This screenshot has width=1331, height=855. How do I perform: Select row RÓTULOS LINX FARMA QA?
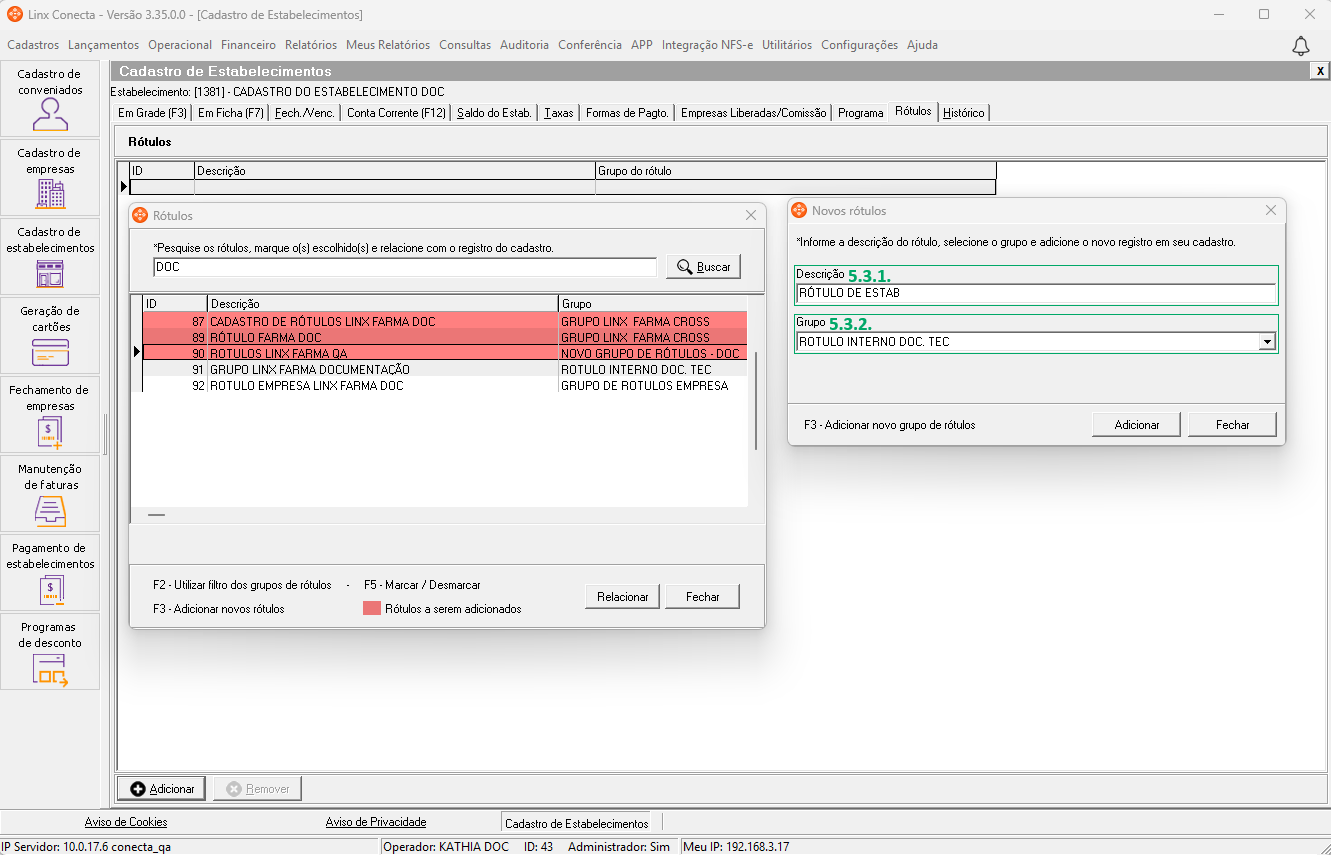445,354
